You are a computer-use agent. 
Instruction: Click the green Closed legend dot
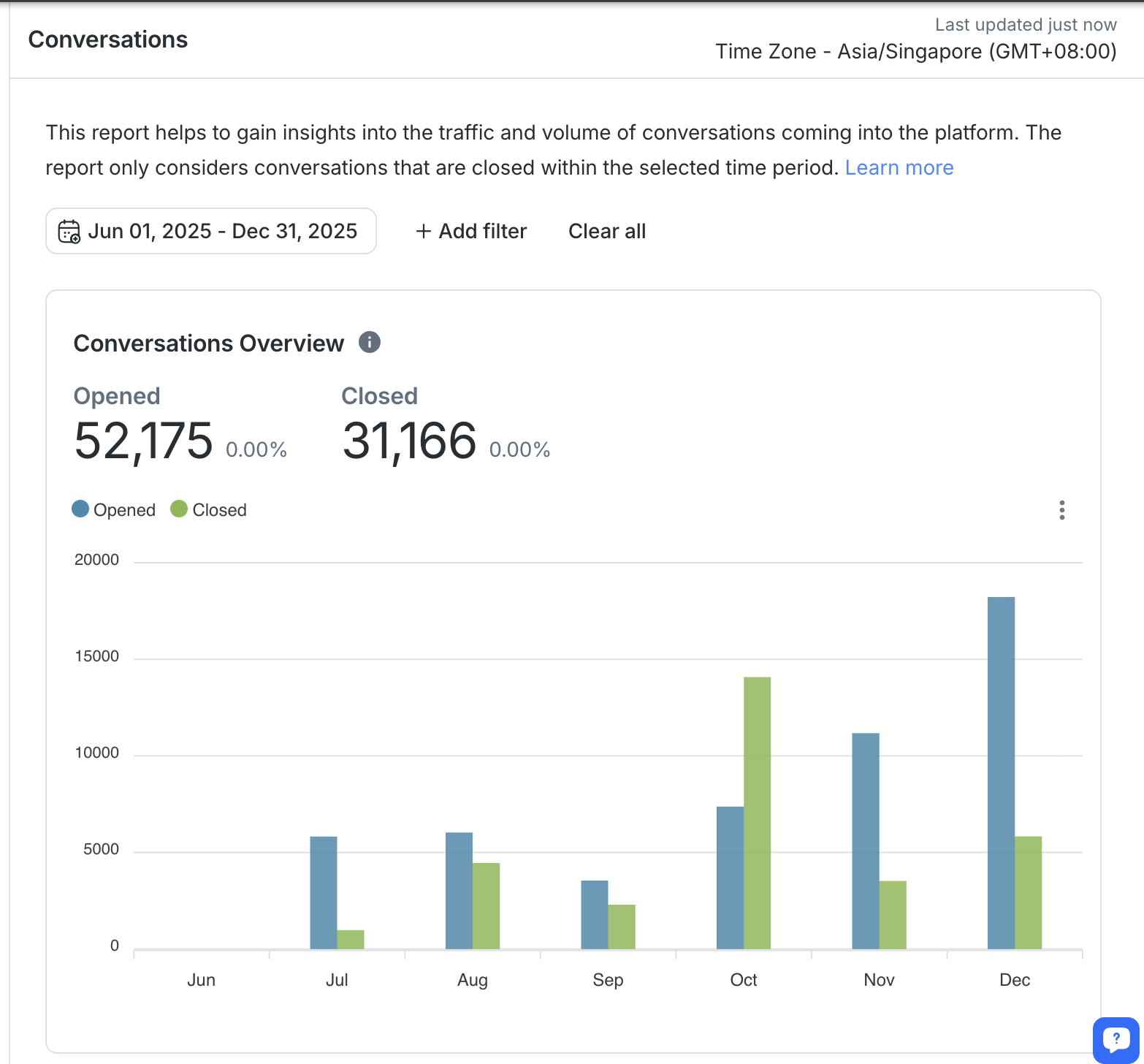click(179, 509)
